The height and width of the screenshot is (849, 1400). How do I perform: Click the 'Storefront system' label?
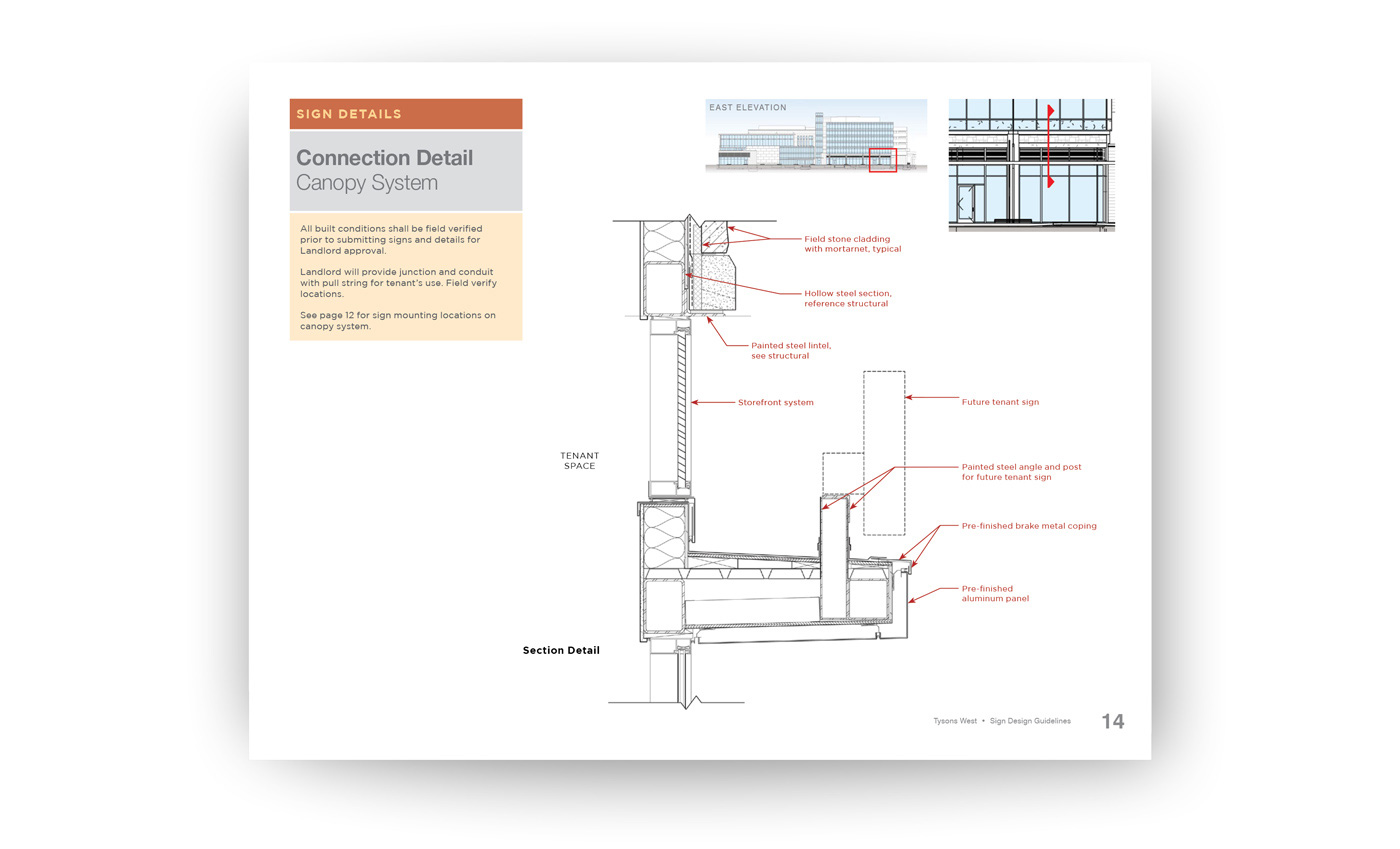point(775,402)
